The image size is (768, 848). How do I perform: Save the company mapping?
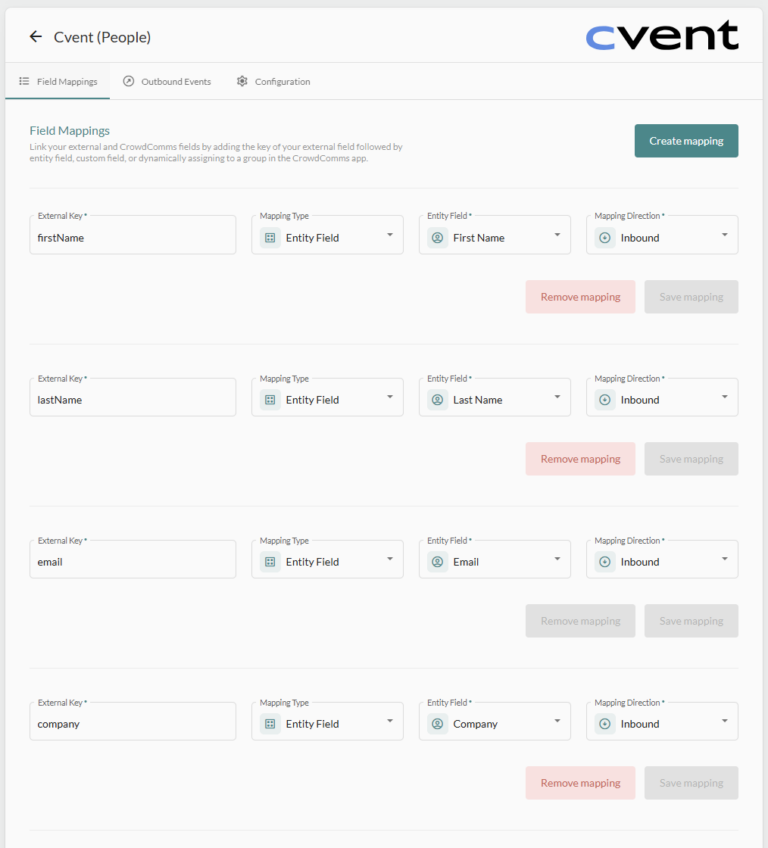click(x=691, y=783)
